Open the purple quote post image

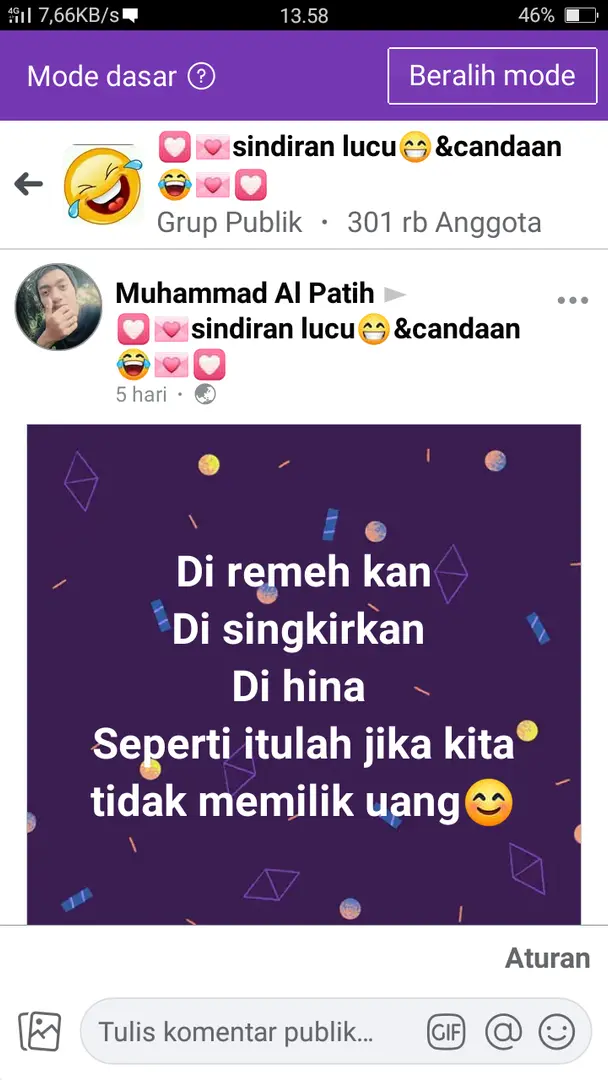(x=304, y=674)
